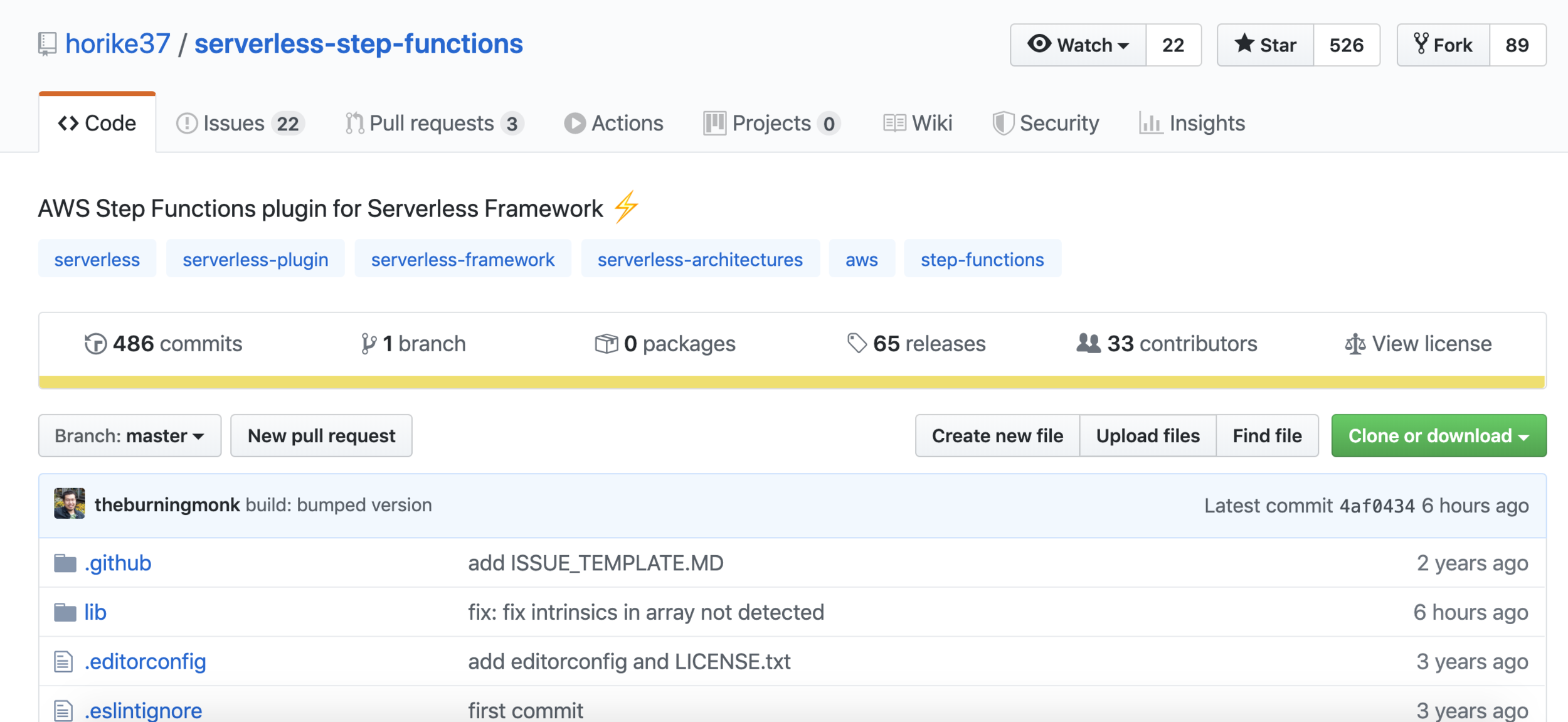Open the lib folder link
This screenshot has height=722, width=1568.
pyautogui.click(x=95, y=612)
